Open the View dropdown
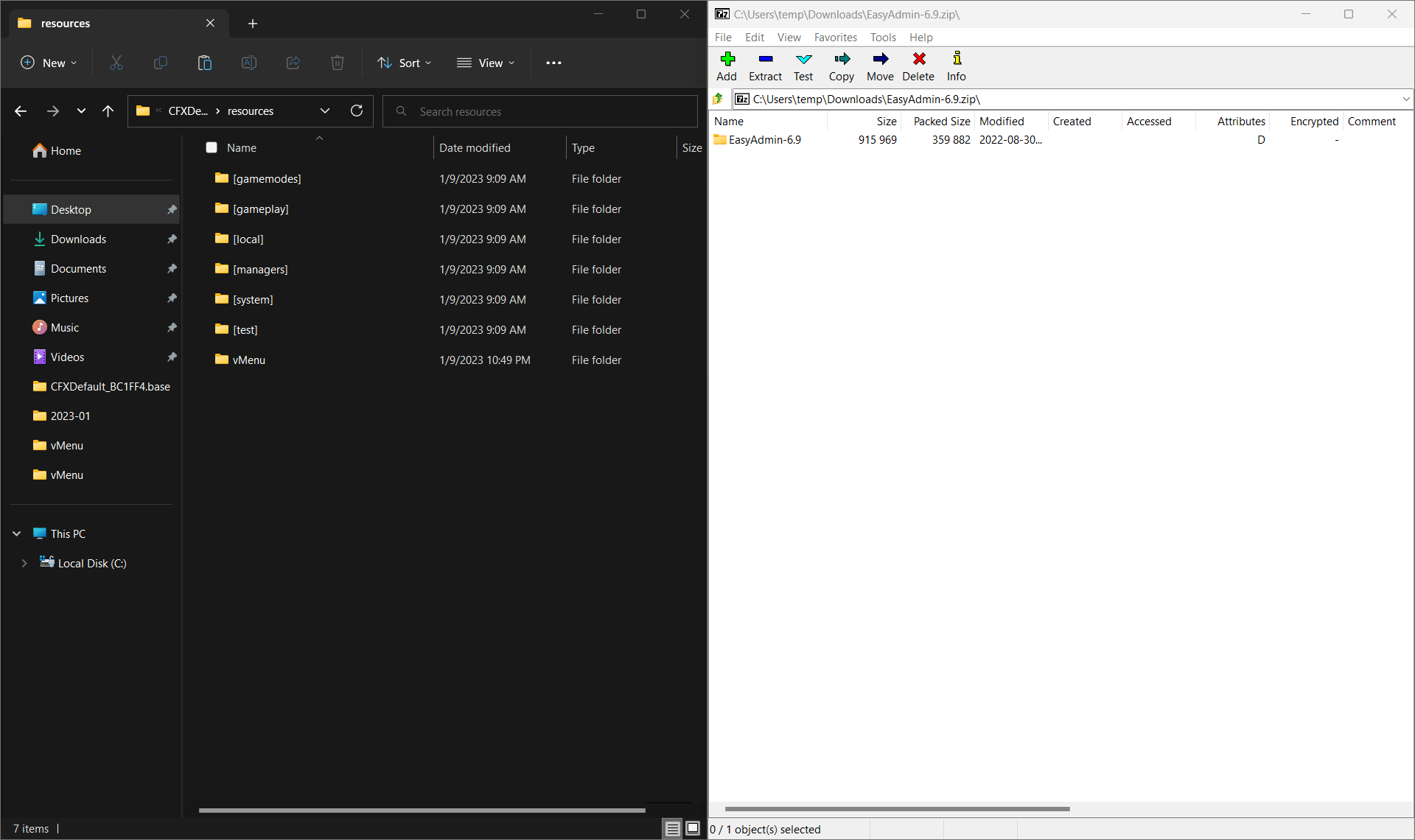The image size is (1415, 840). tap(485, 63)
